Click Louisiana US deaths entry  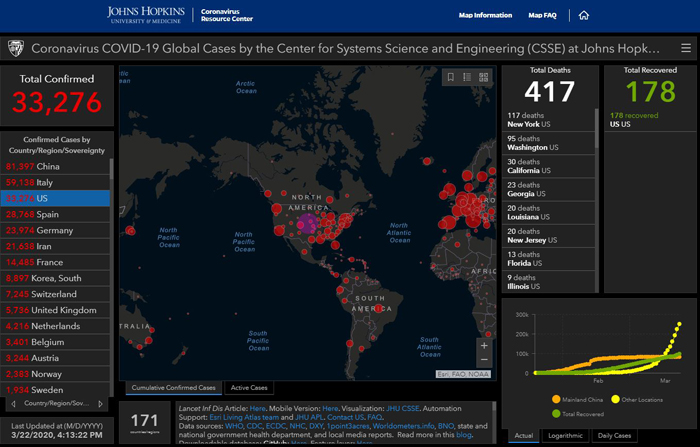(549, 213)
